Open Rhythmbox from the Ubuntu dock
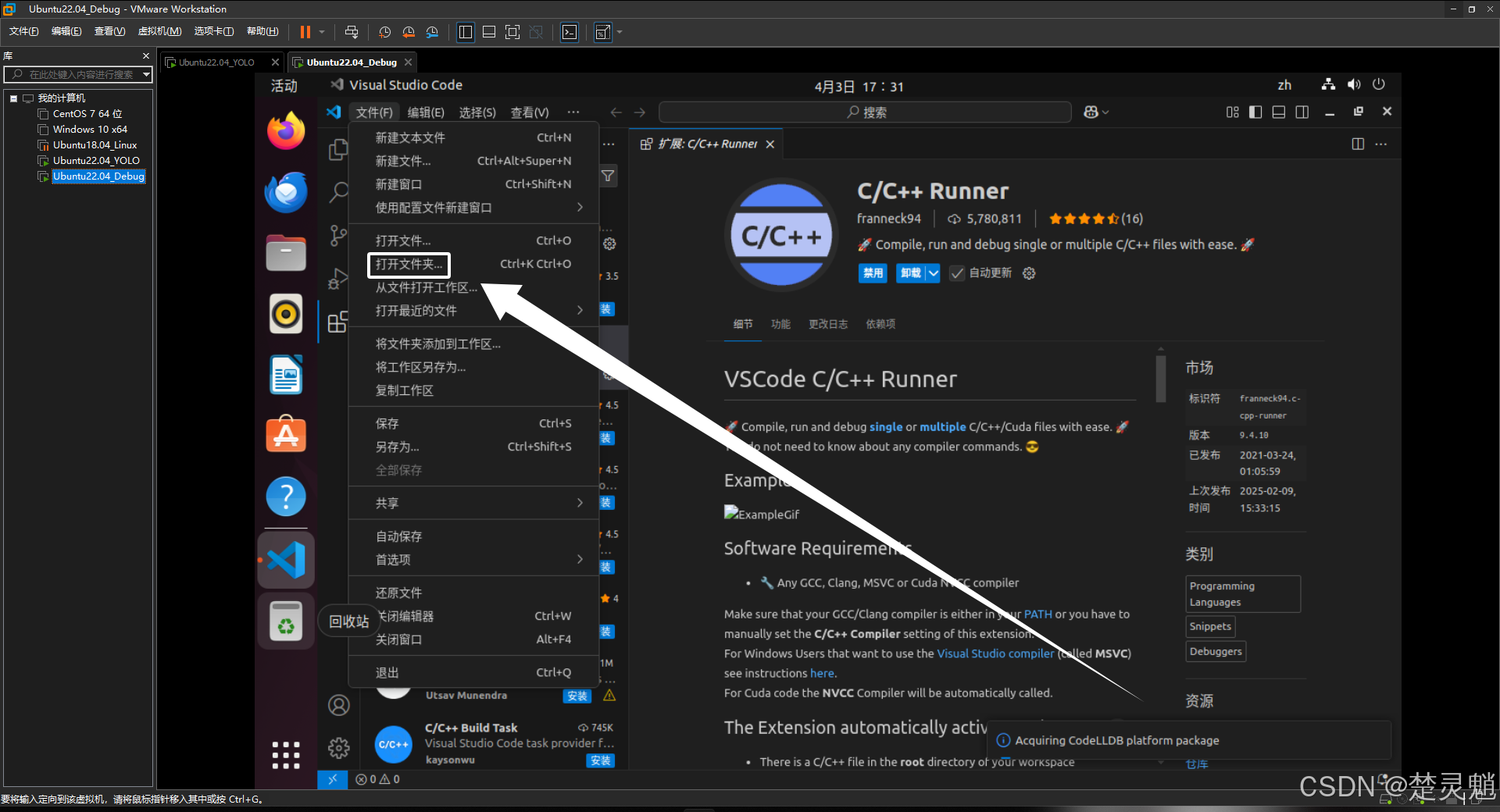Image resolution: width=1500 pixels, height=812 pixels. coord(286,314)
